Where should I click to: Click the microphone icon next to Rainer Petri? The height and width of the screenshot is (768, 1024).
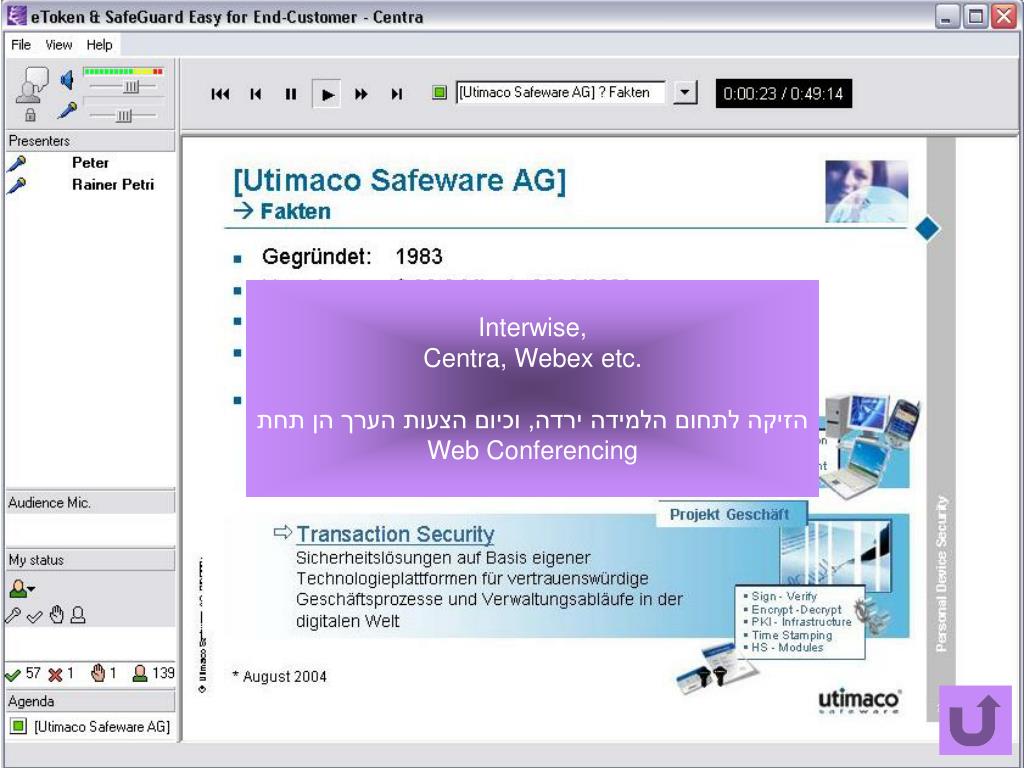(x=16, y=185)
